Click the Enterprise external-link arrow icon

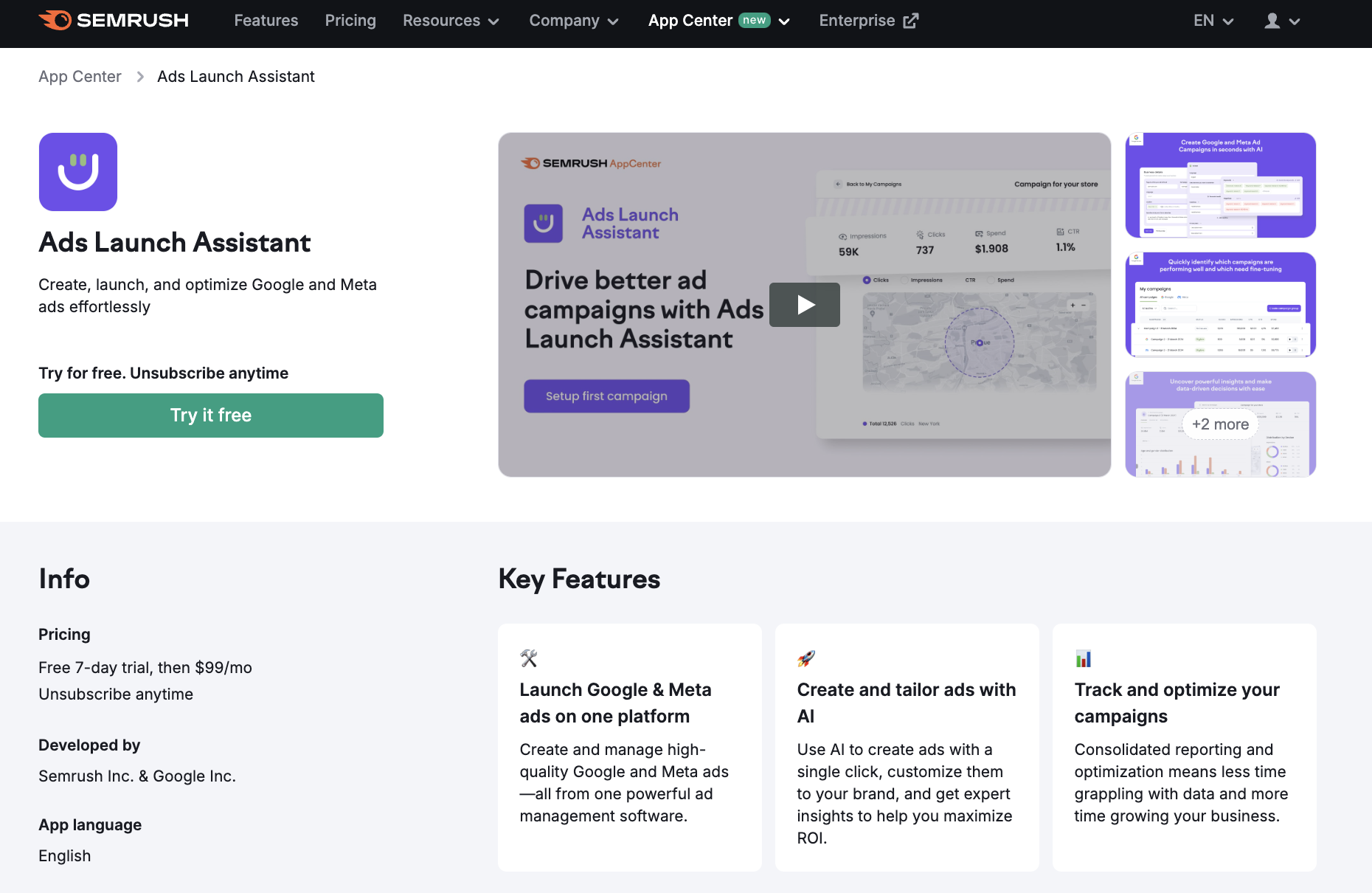coord(911,21)
